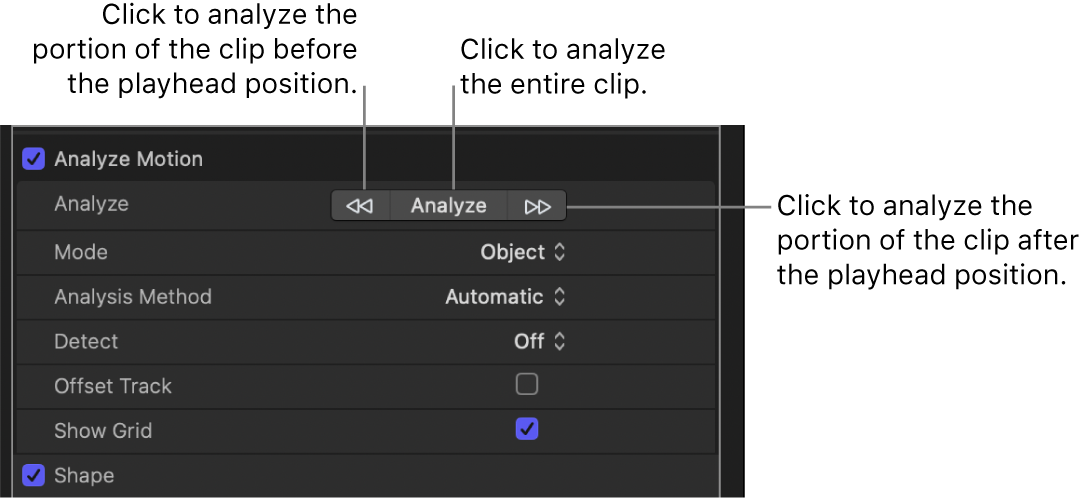
Task: Open the Detect dropdown set to Off
Action: [x=540, y=341]
